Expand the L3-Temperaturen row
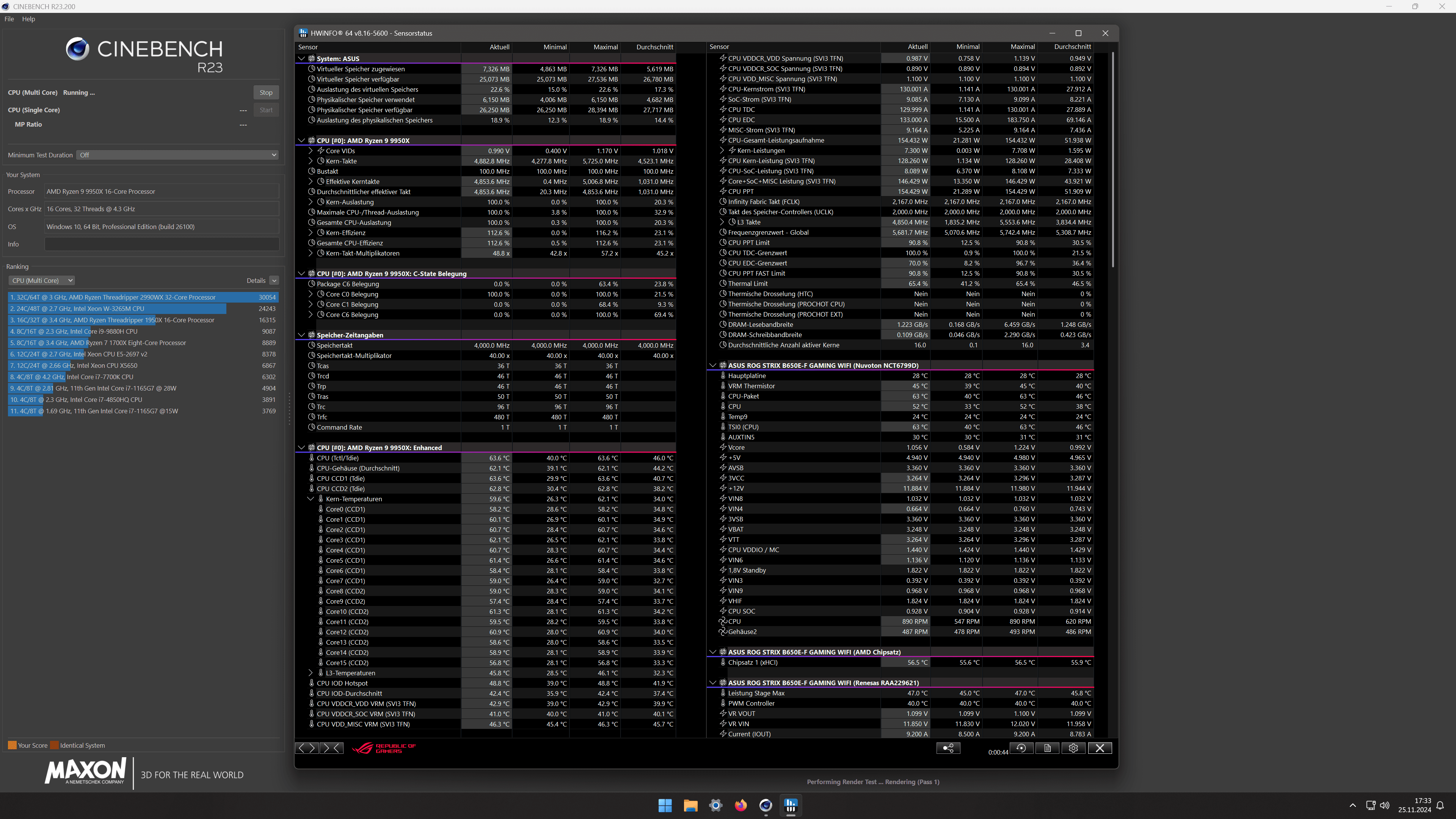1456x819 pixels. [x=310, y=673]
